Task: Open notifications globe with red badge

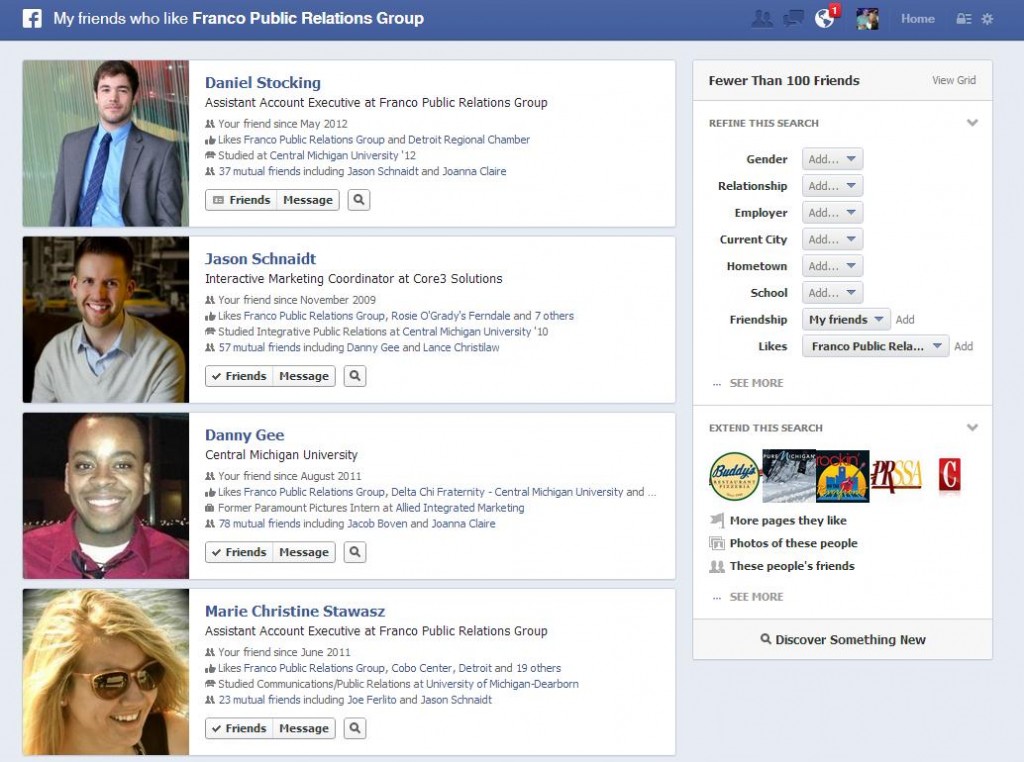Action: [825, 18]
